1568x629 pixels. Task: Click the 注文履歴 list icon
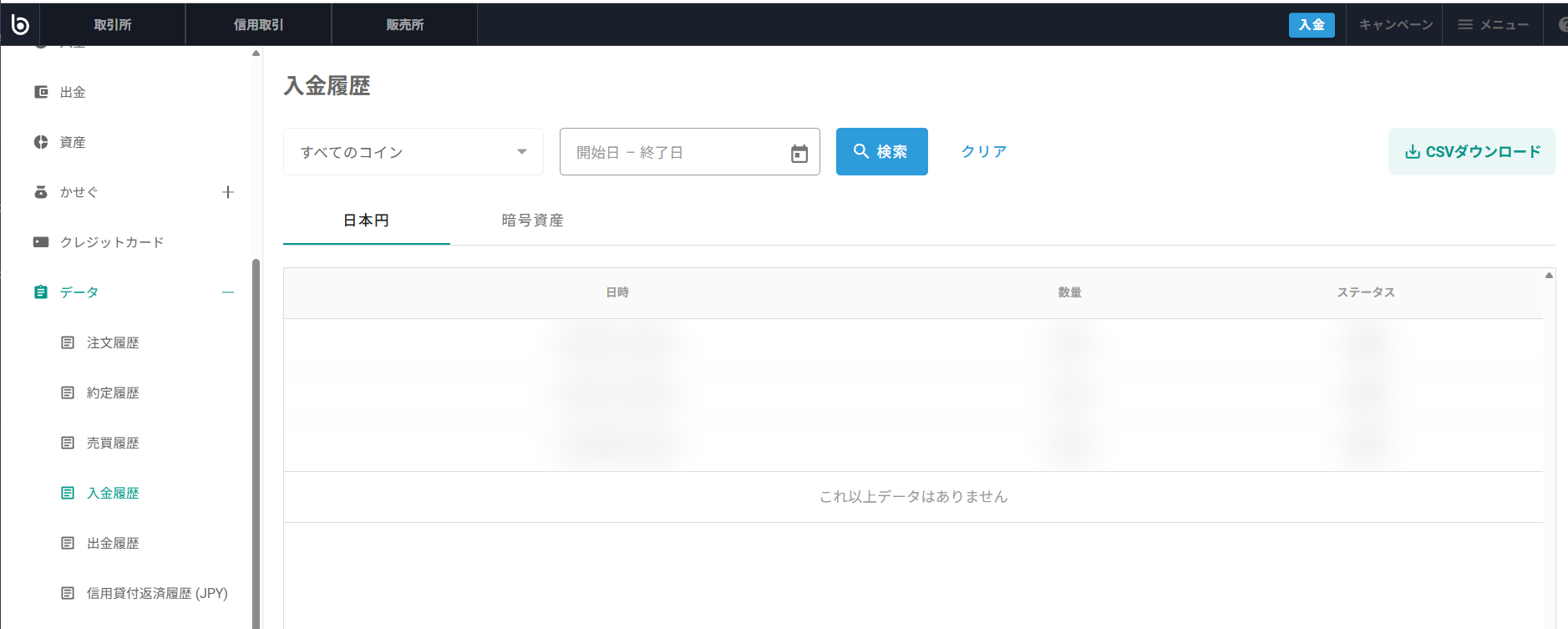[68, 342]
